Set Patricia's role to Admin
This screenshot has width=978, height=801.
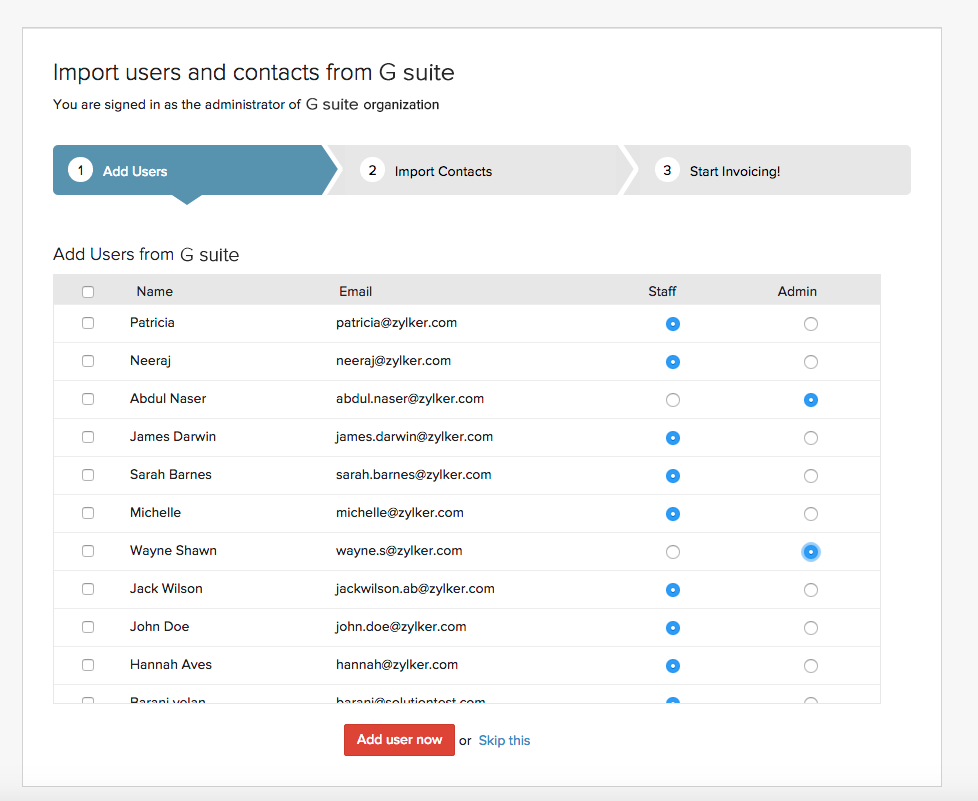pyautogui.click(x=811, y=323)
